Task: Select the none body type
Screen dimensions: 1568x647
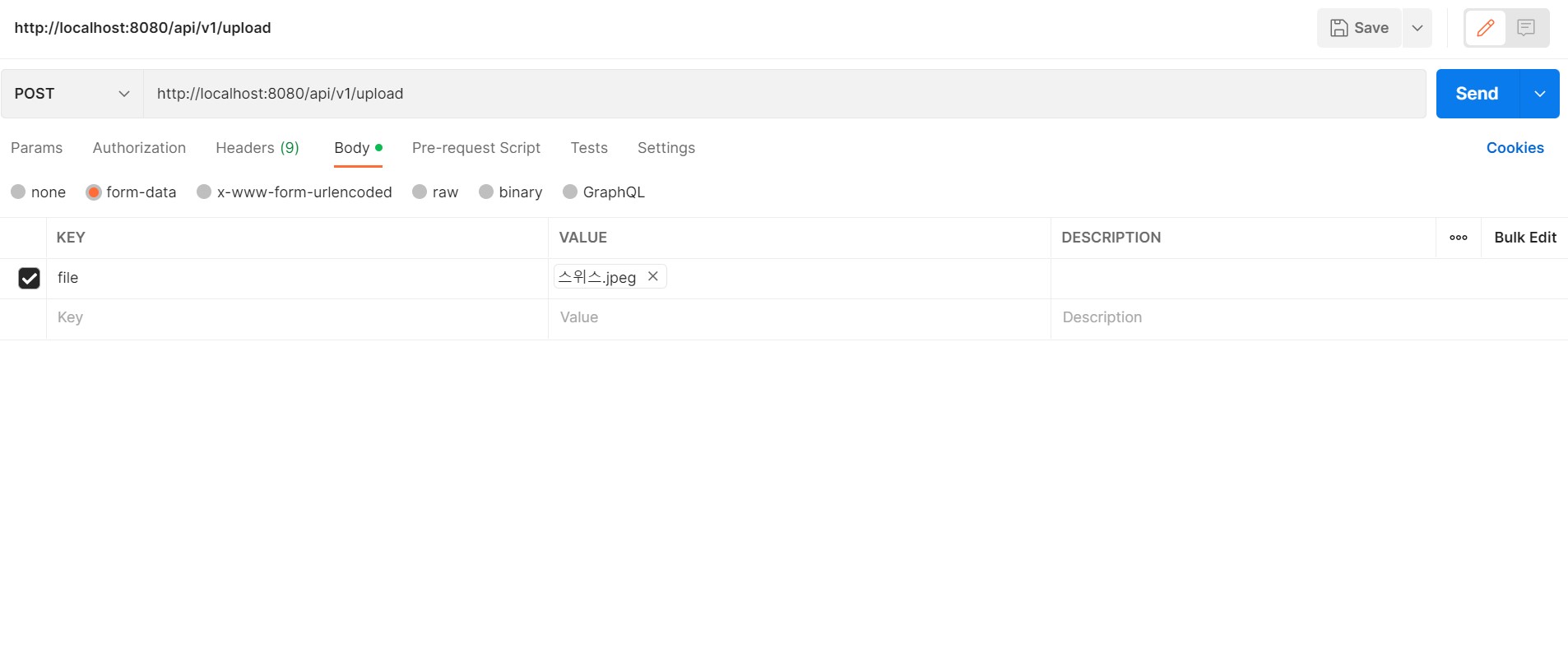Action: (18, 192)
